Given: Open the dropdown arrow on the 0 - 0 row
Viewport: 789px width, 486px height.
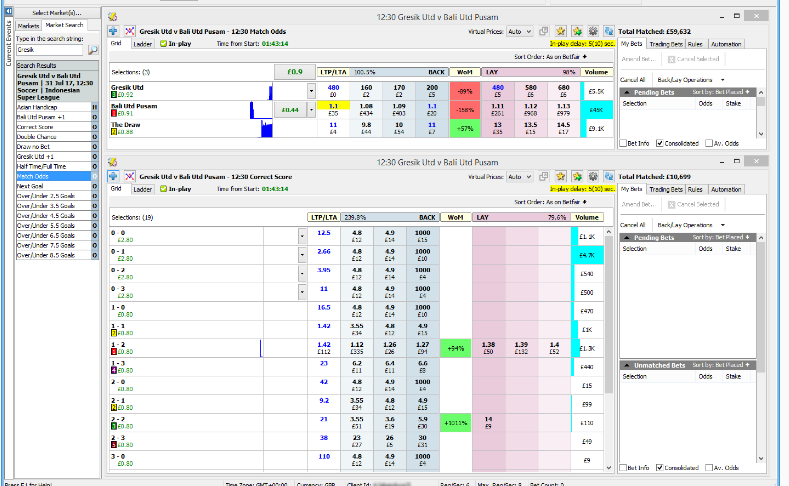Looking at the screenshot, I should [x=302, y=236].
